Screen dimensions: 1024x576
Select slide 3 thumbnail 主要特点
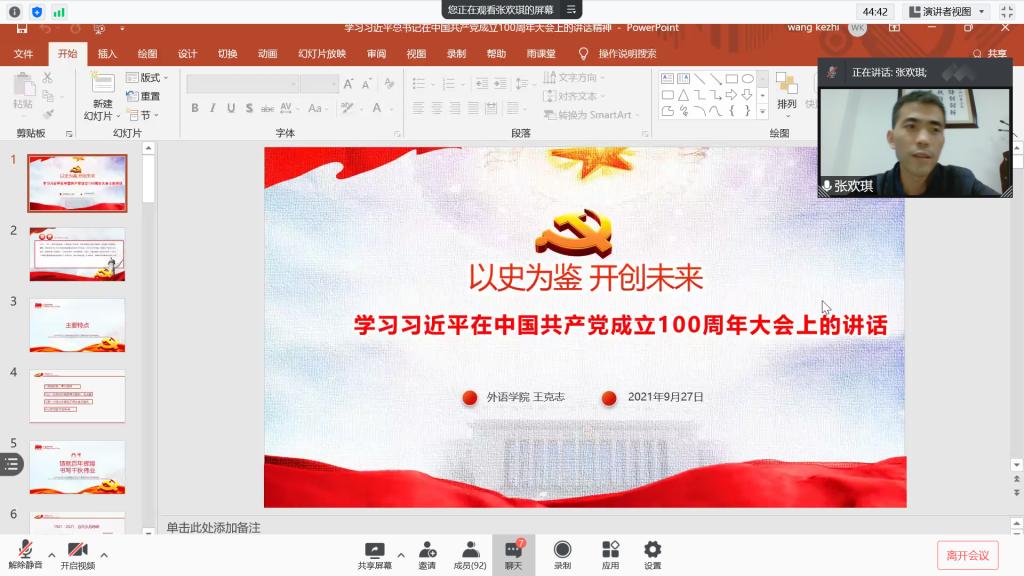click(x=77, y=325)
